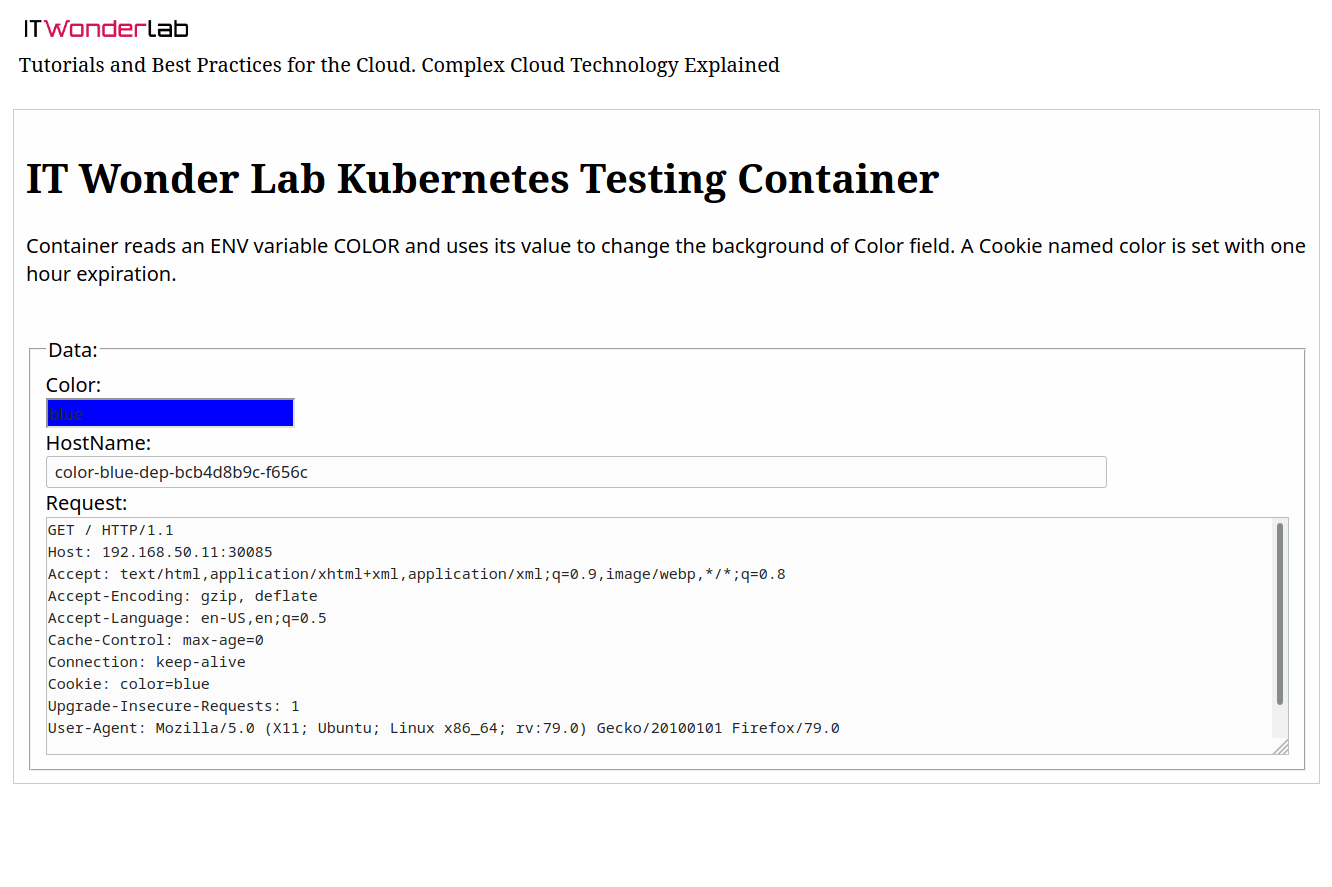
Task: Click the Accept-Encoding: gzip, deflate line
Action: click(183, 596)
